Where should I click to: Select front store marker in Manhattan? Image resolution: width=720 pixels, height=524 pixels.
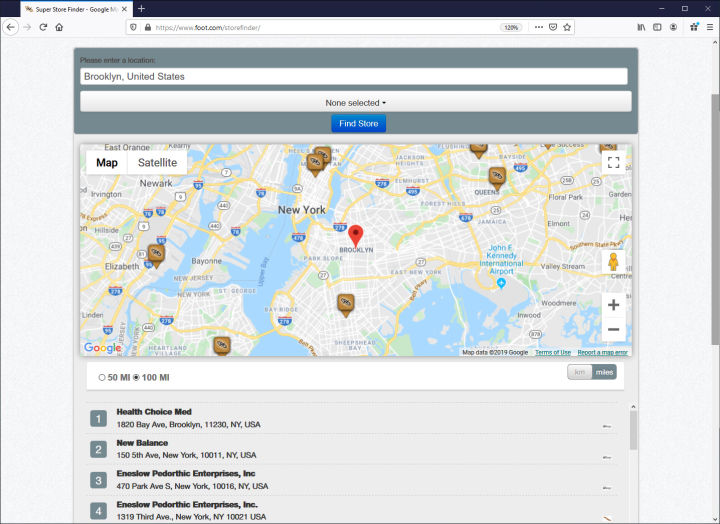pos(315,165)
